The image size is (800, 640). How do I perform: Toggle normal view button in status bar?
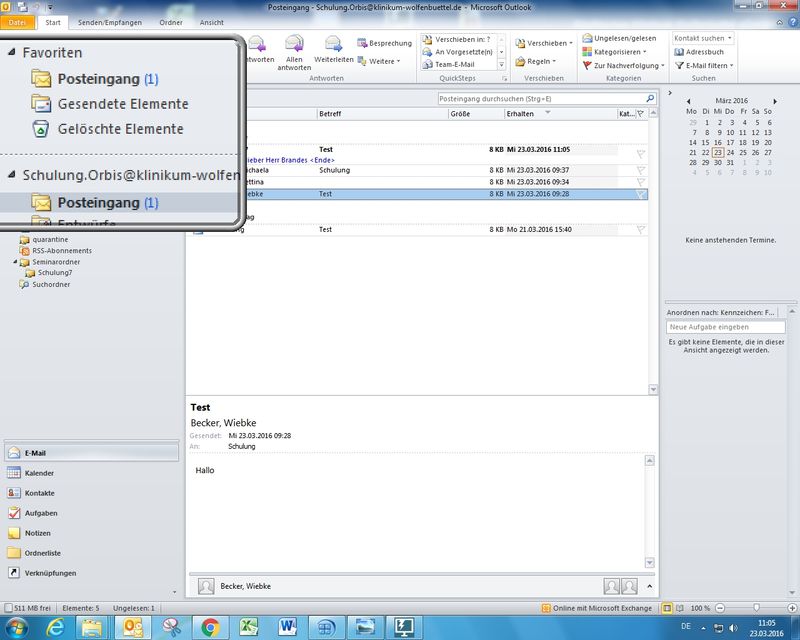[x=666, y=608]
